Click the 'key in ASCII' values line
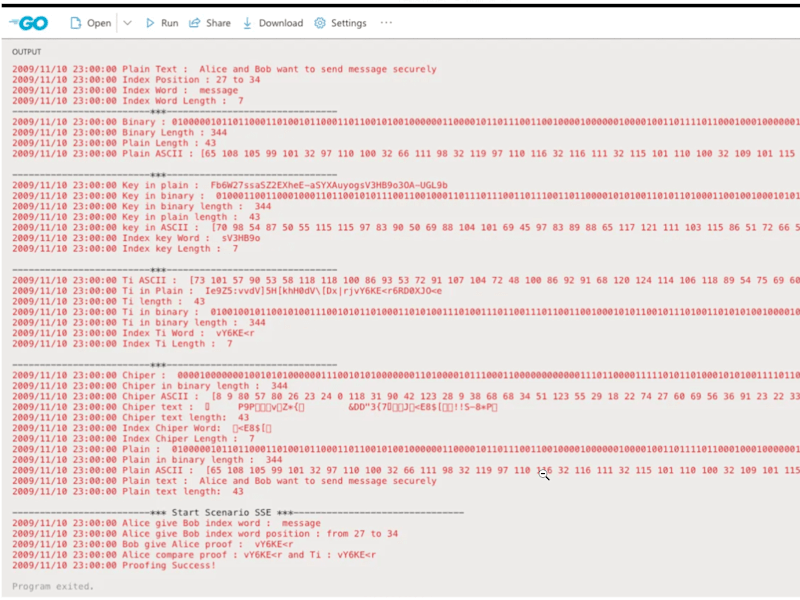Viewport: 800px width, 600px height. pyautogui.click(x=406, y=228)
